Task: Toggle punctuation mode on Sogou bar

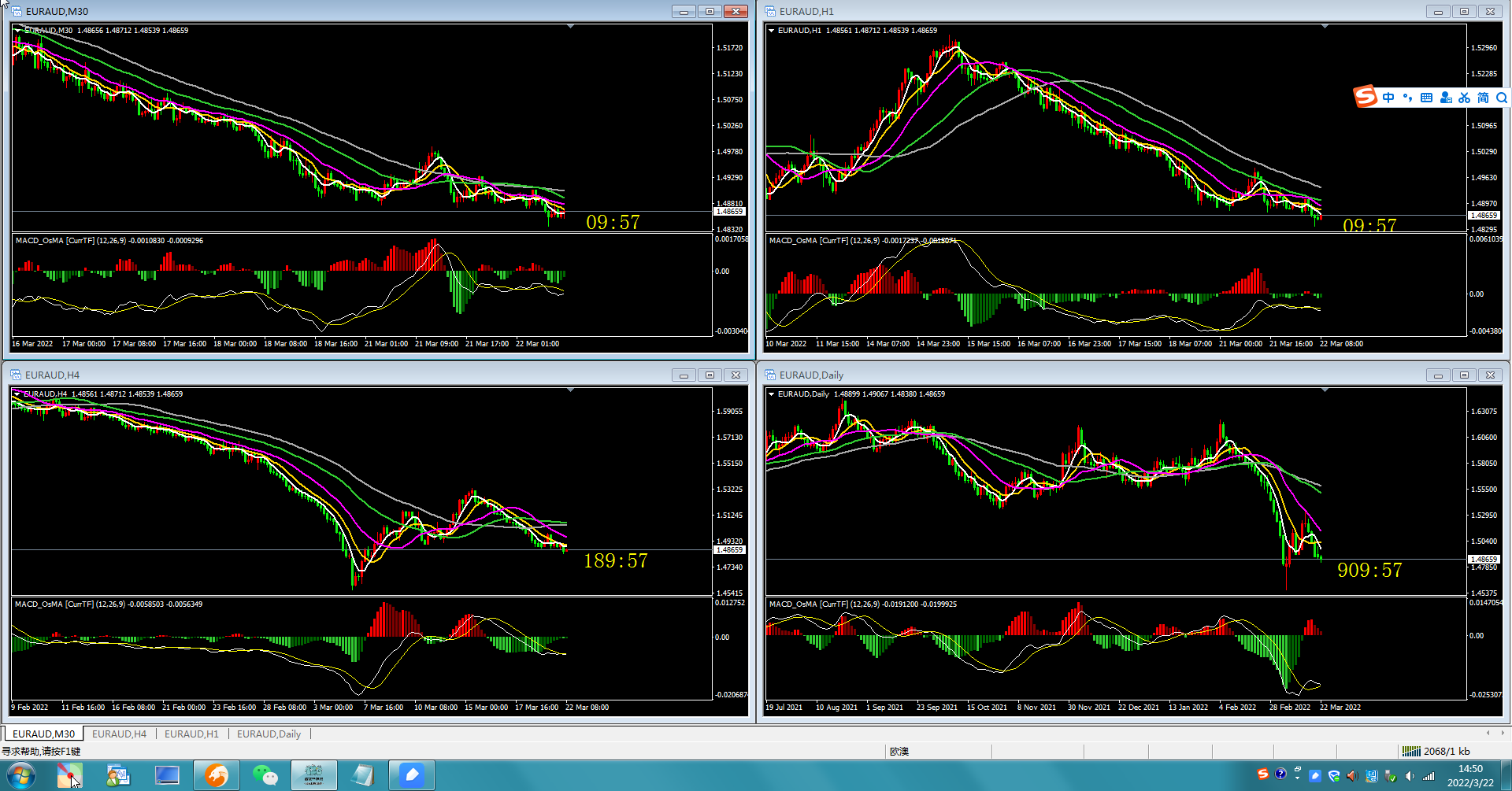Action: coord(1407,98)
